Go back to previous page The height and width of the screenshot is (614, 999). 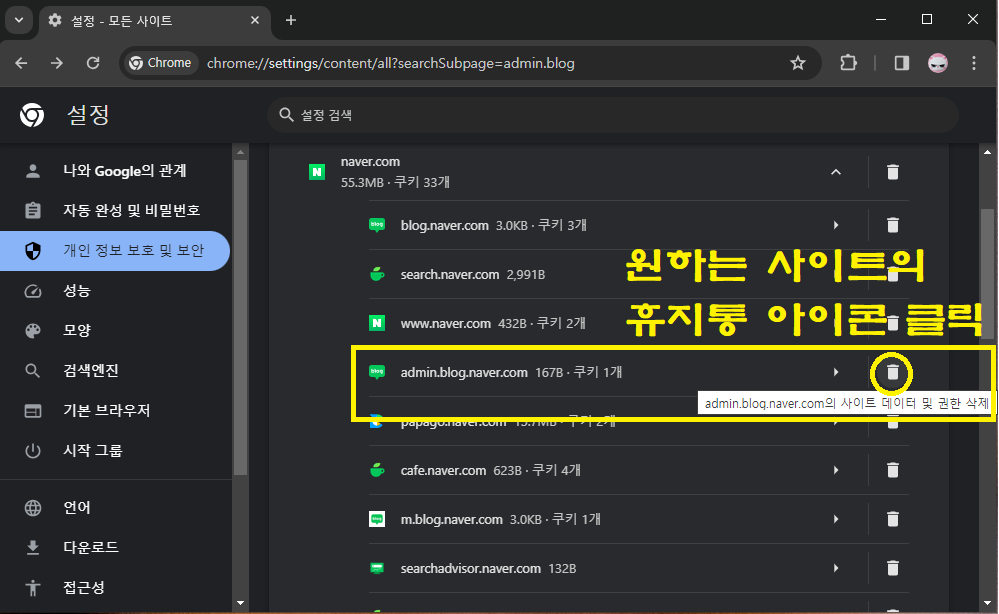(21, 63)
